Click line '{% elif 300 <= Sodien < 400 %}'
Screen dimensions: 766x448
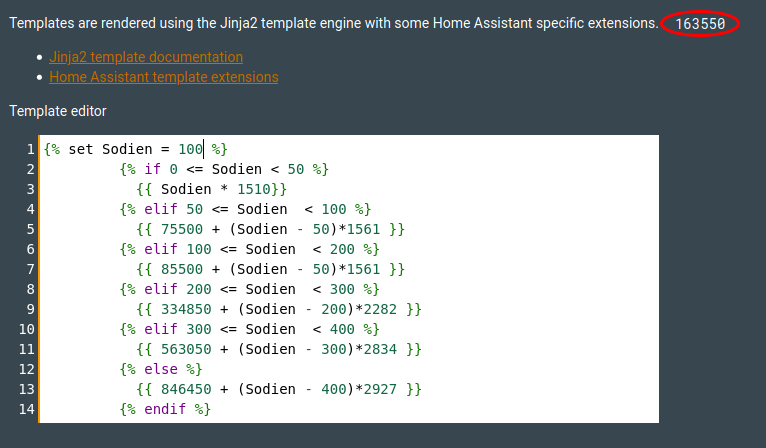click(x=250, y=329)
